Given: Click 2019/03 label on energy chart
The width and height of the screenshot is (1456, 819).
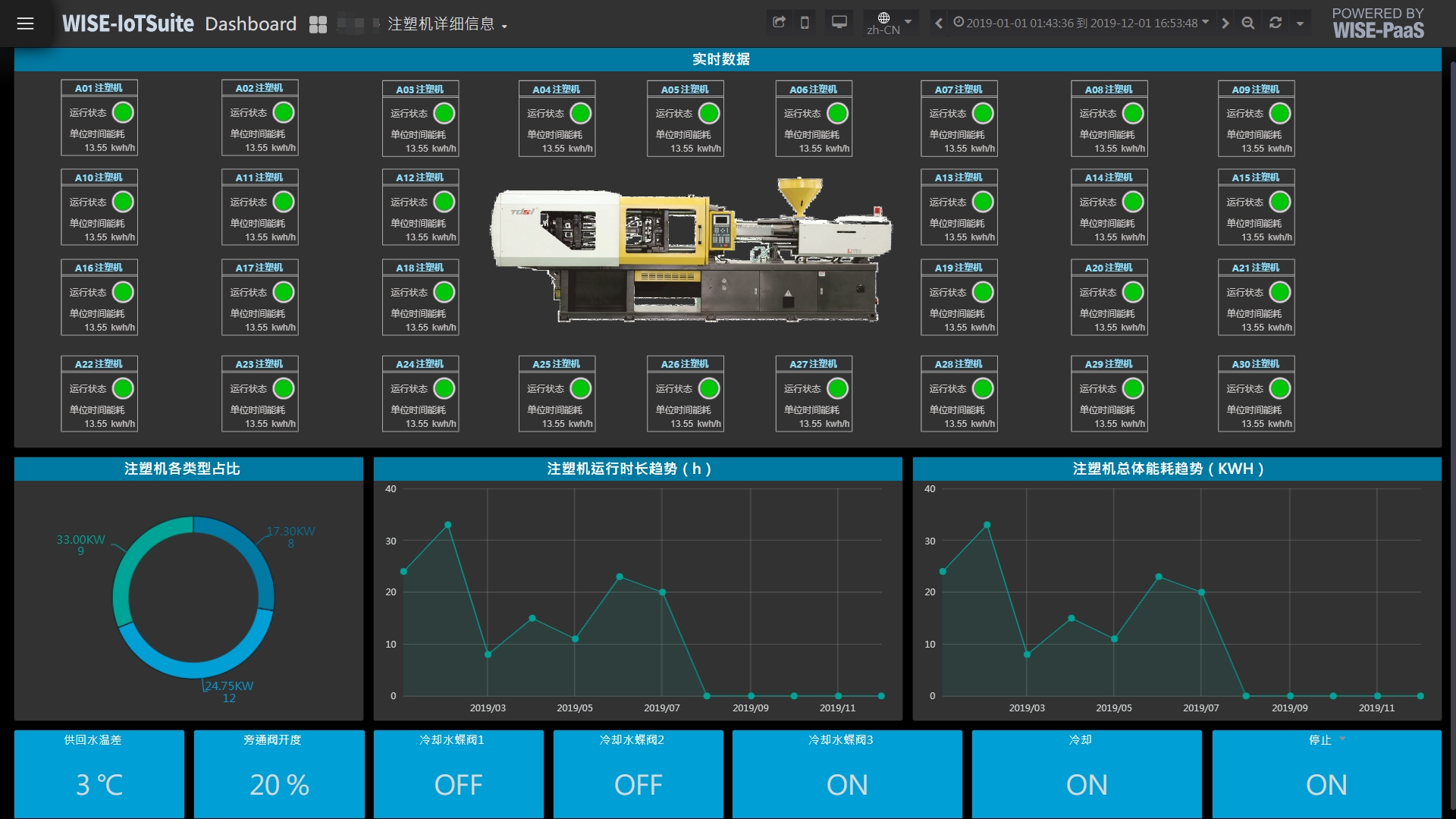Looking at the screenshot, I should point(1027,708).
